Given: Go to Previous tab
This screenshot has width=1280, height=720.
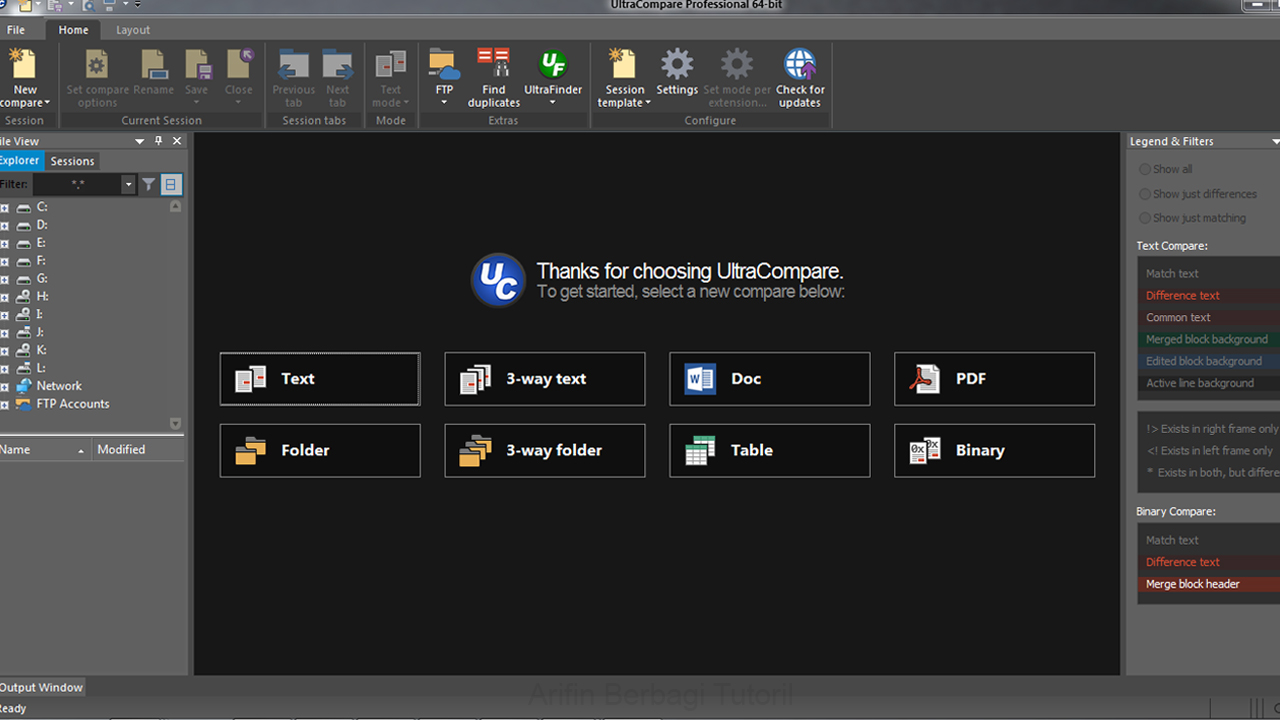Looking at the screenshot, I should click(293, 78).
